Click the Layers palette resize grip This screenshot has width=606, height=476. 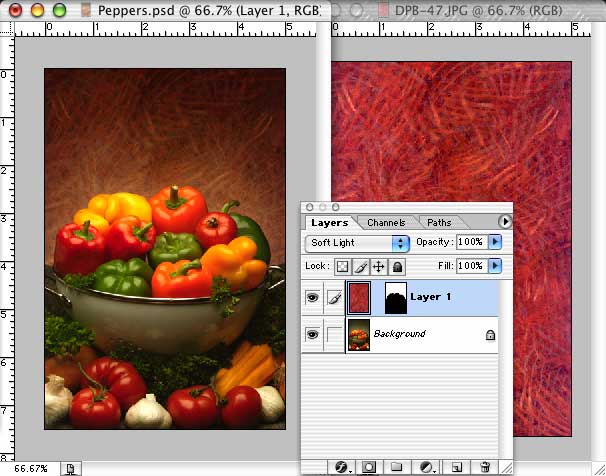pyautogui.click(x=507, y=468)
